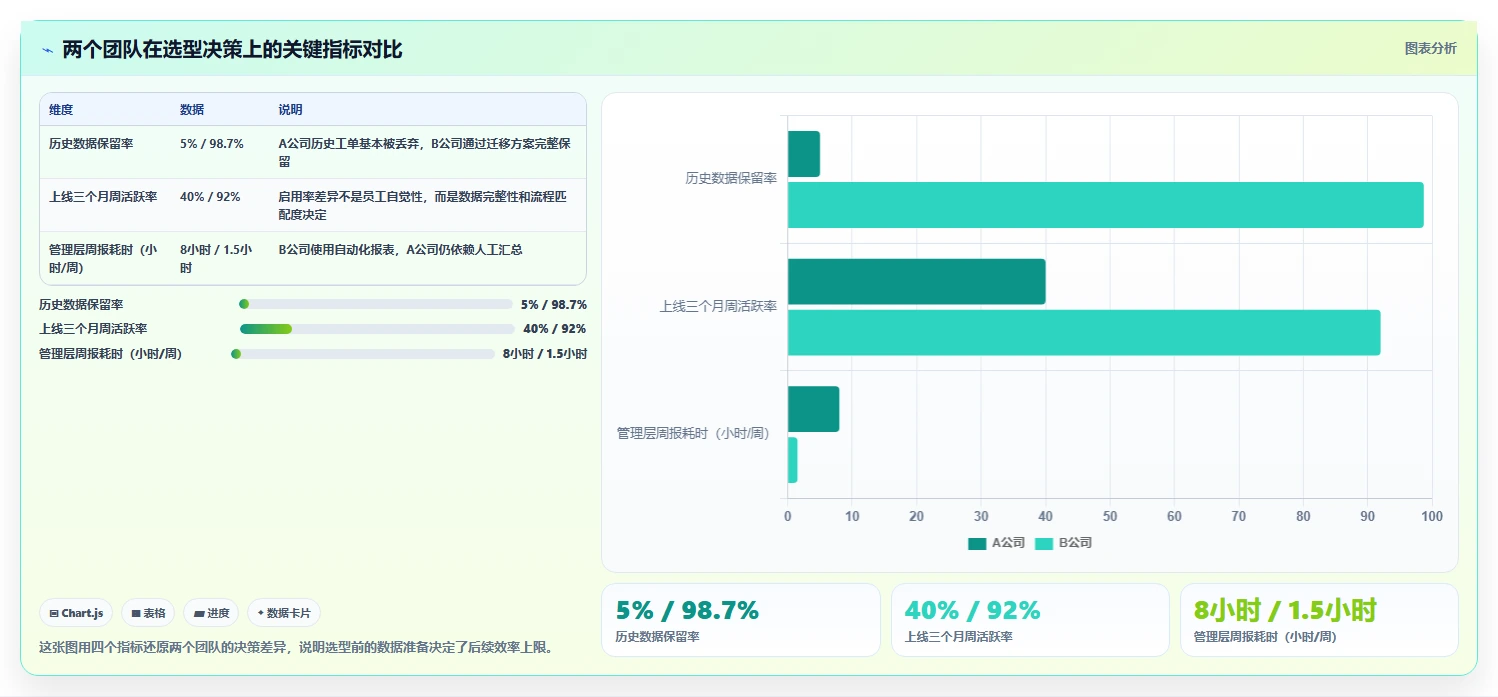The height and width of the screenshot is (697, 1498).
Task: Click the 维度 column header
Action: tap(61, 110)
